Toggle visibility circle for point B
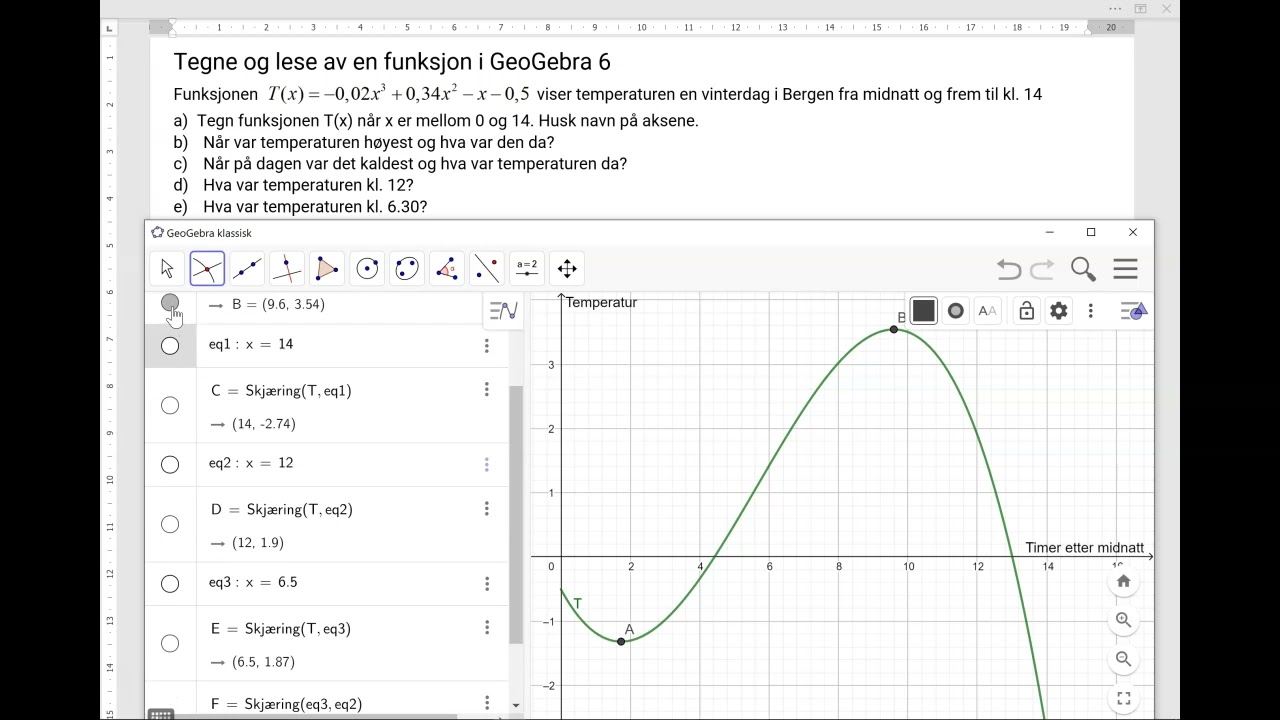The image size is (1280, 720). point(170,302)
